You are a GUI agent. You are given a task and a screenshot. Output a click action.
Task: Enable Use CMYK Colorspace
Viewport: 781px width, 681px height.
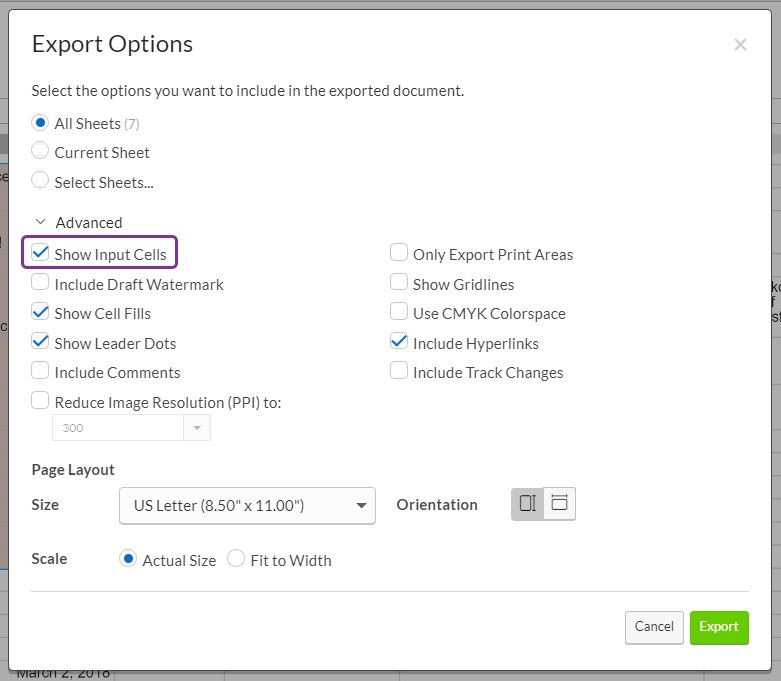pyautogui.click(x=399, y=313)
